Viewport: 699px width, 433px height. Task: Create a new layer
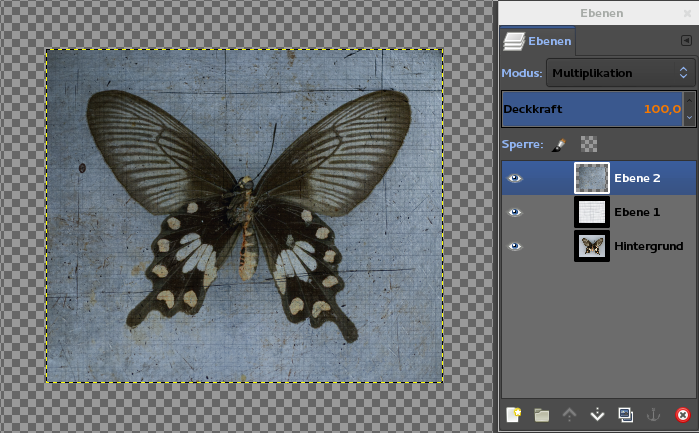[x=514, y=415]
